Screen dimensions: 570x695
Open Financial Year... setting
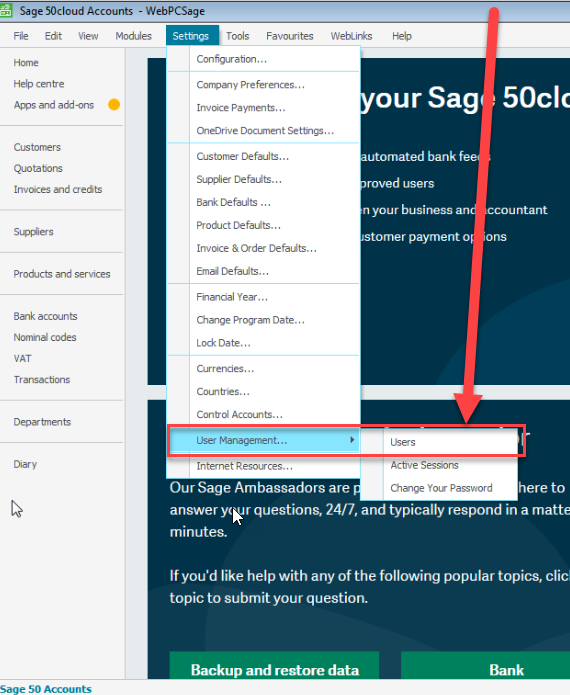coord(263,297)
